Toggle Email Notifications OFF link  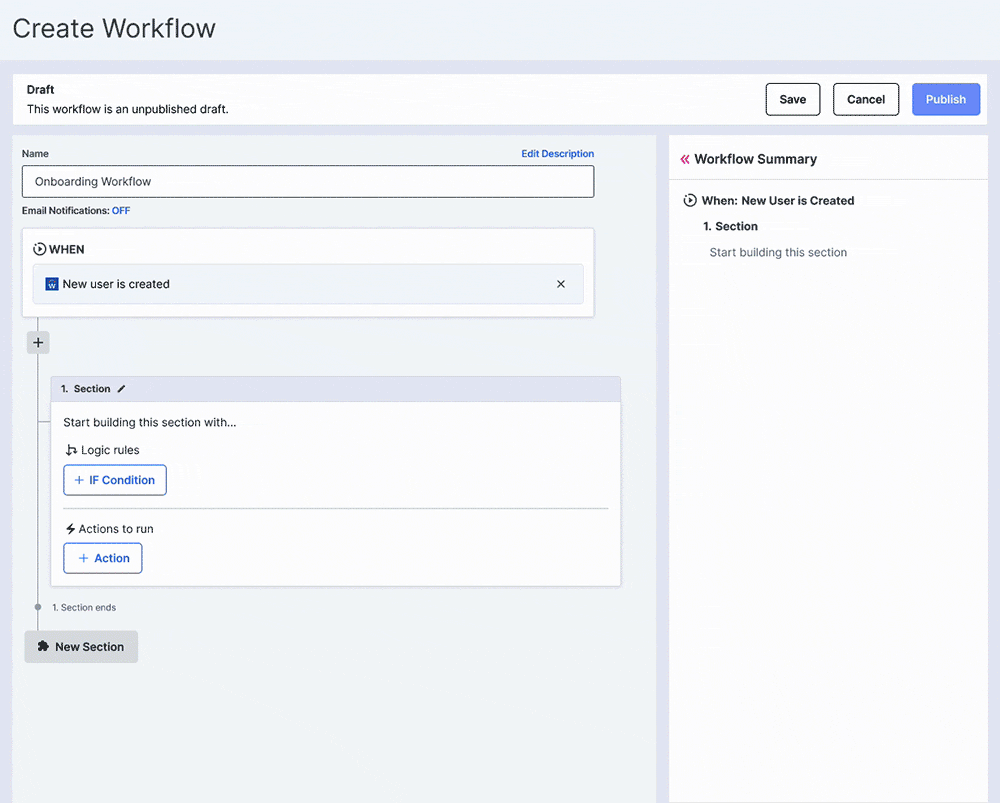(x=121, y=210)
